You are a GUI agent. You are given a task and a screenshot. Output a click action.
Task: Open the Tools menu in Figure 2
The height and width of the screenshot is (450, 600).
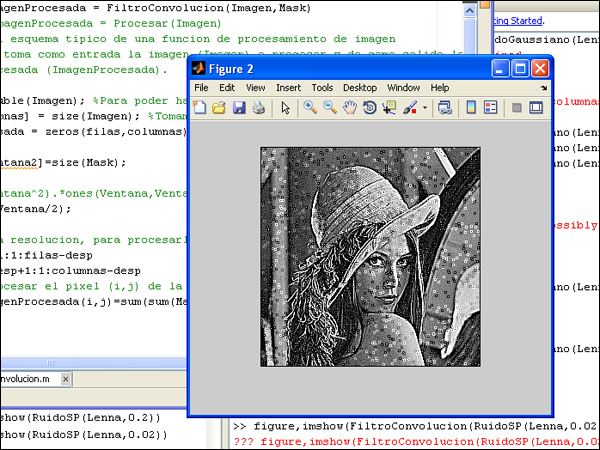[322, 88]
